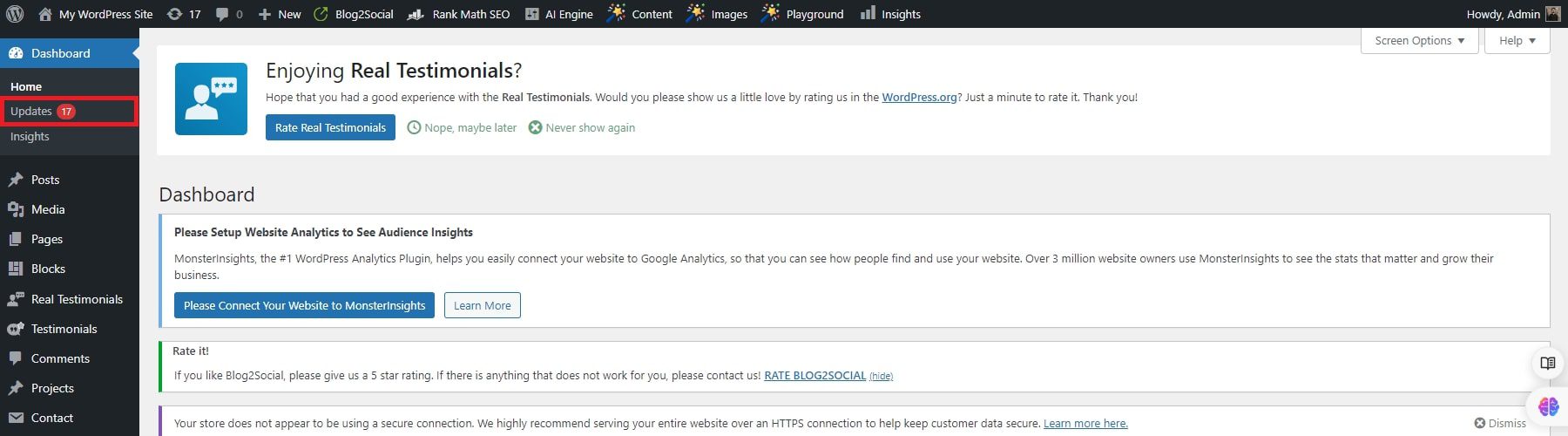Open the New content dropdown
1568x436 pixels.
[x=280, y=14]
